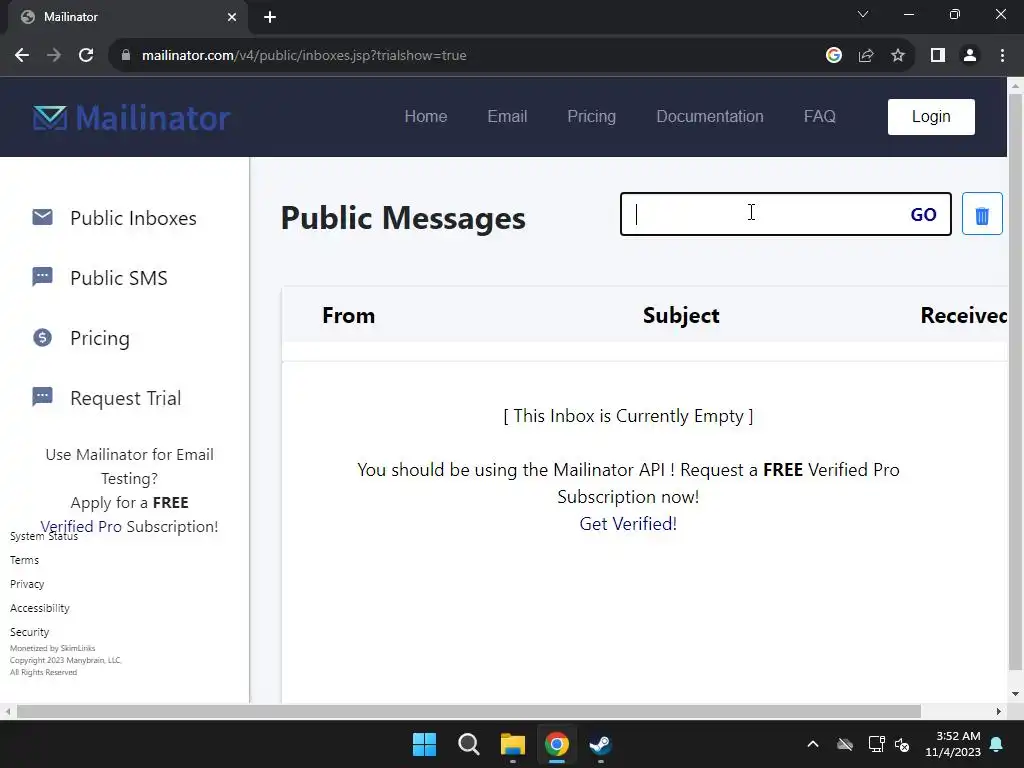Open the tab search chevron

(863, 14)
